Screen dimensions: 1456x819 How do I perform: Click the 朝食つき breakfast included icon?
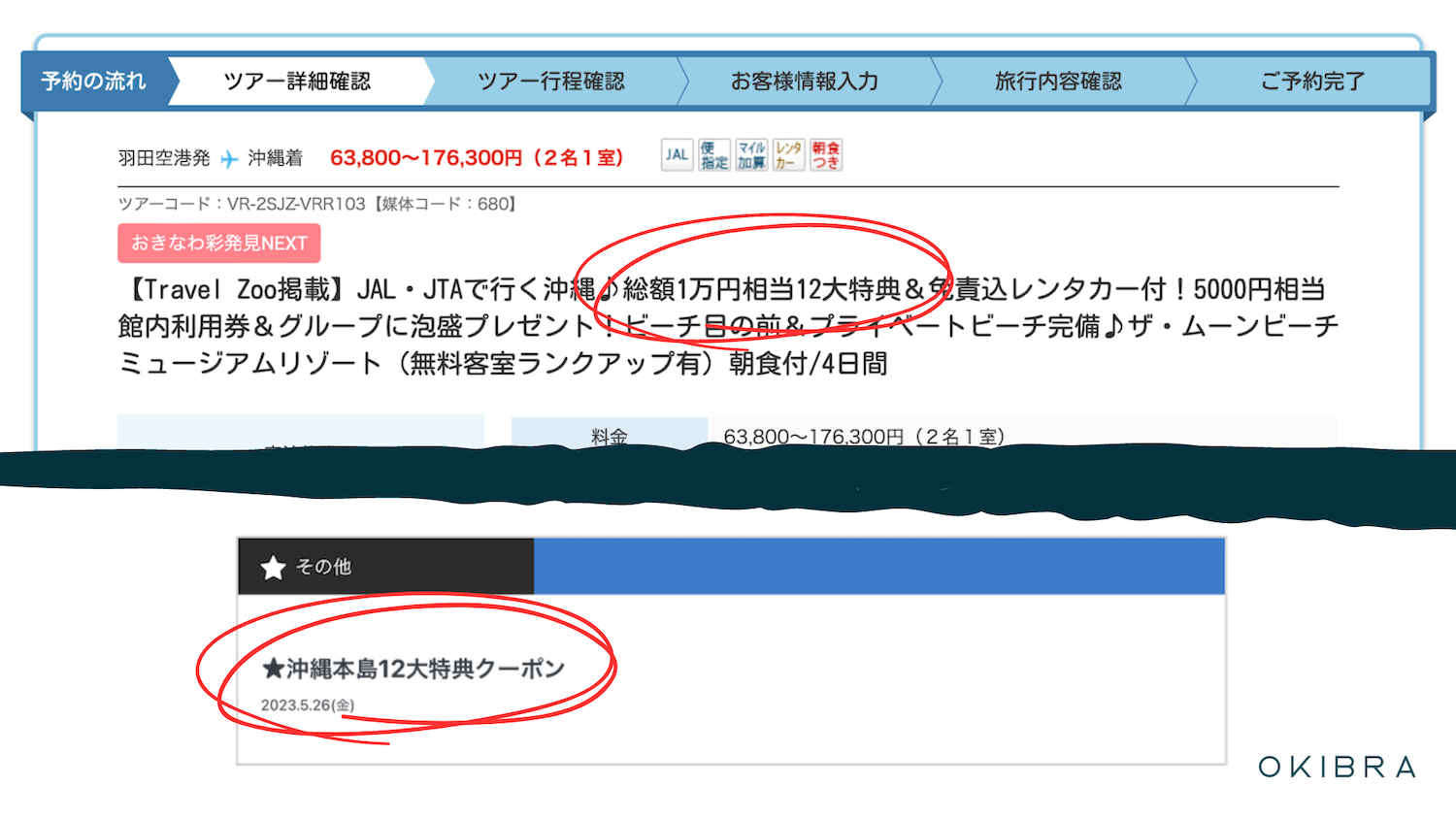826,155
